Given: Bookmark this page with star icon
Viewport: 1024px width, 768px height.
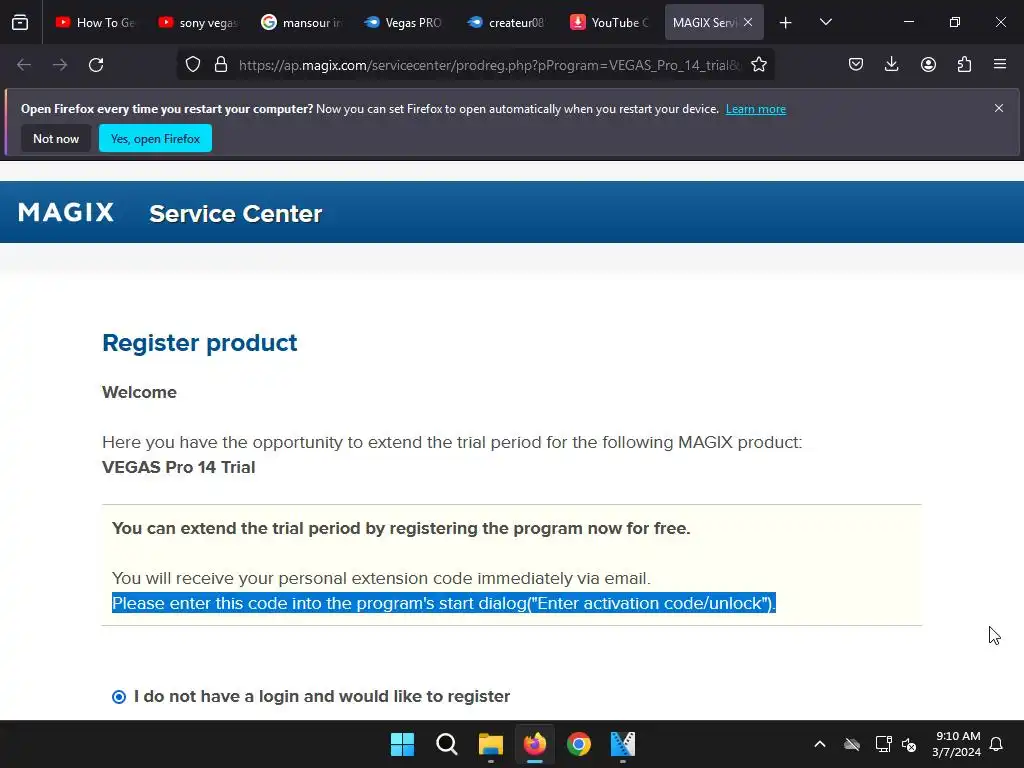Looking at the screenshot, I should click(x=759, y=65).
